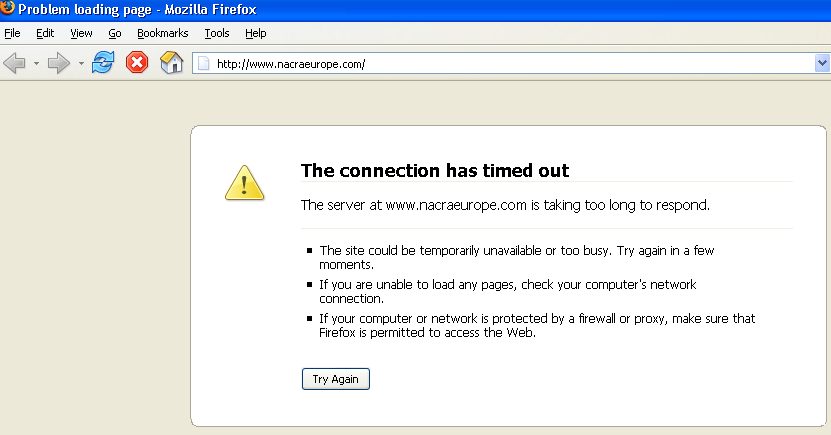Click the page icon in address bar
This screenshot has width=831, height=435.
[204, 64]
